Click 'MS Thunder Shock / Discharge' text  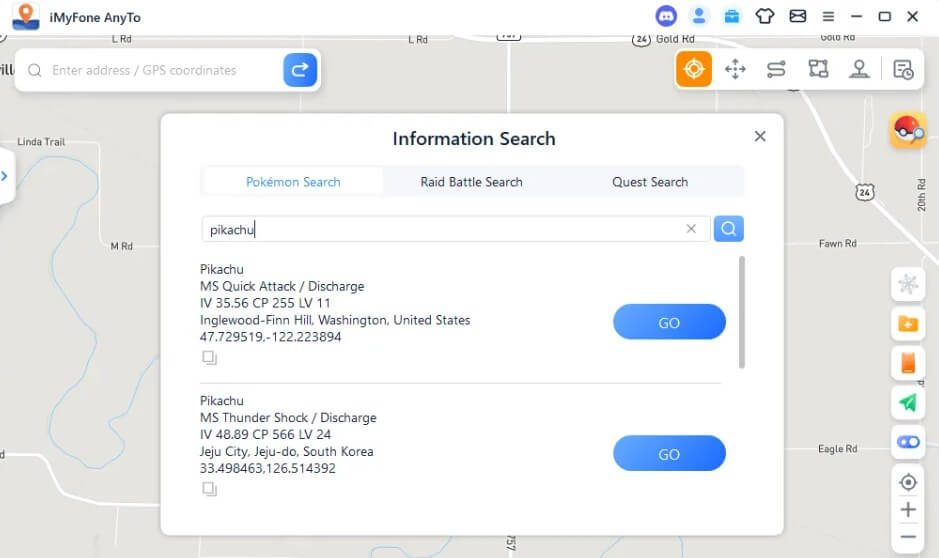288,418
